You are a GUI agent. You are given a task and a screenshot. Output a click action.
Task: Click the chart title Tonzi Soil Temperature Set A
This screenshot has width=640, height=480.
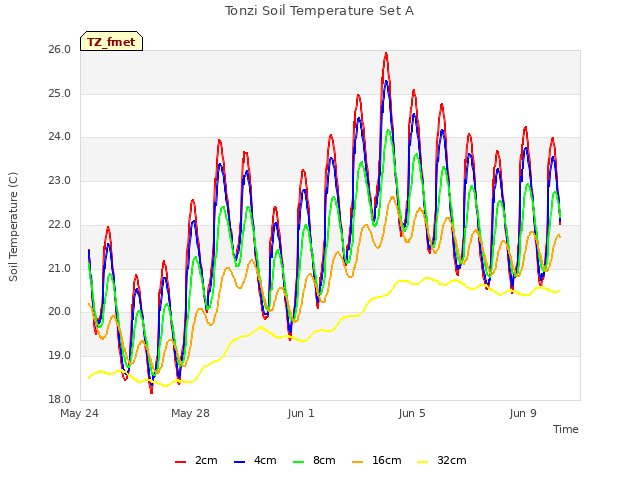click(x=320, y=11)
